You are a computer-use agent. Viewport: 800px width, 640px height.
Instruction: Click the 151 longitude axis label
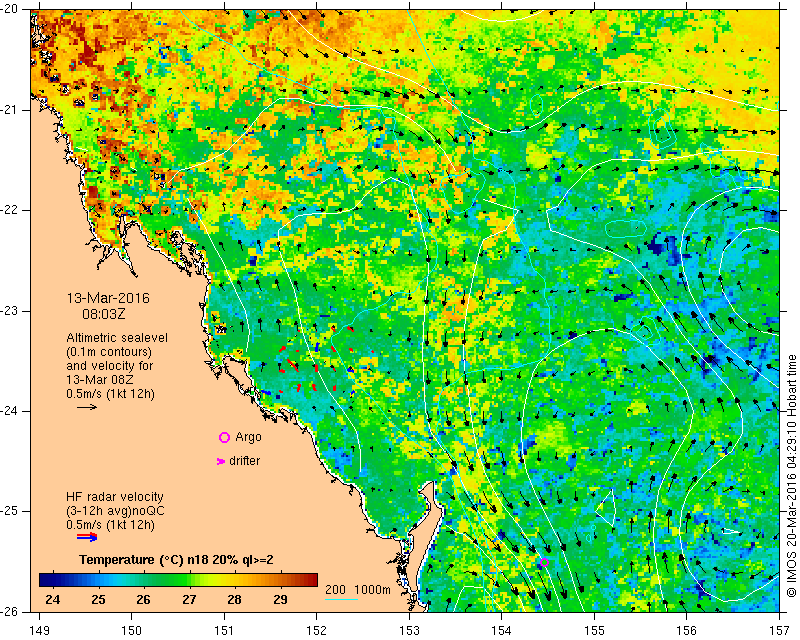coord(224,631)
